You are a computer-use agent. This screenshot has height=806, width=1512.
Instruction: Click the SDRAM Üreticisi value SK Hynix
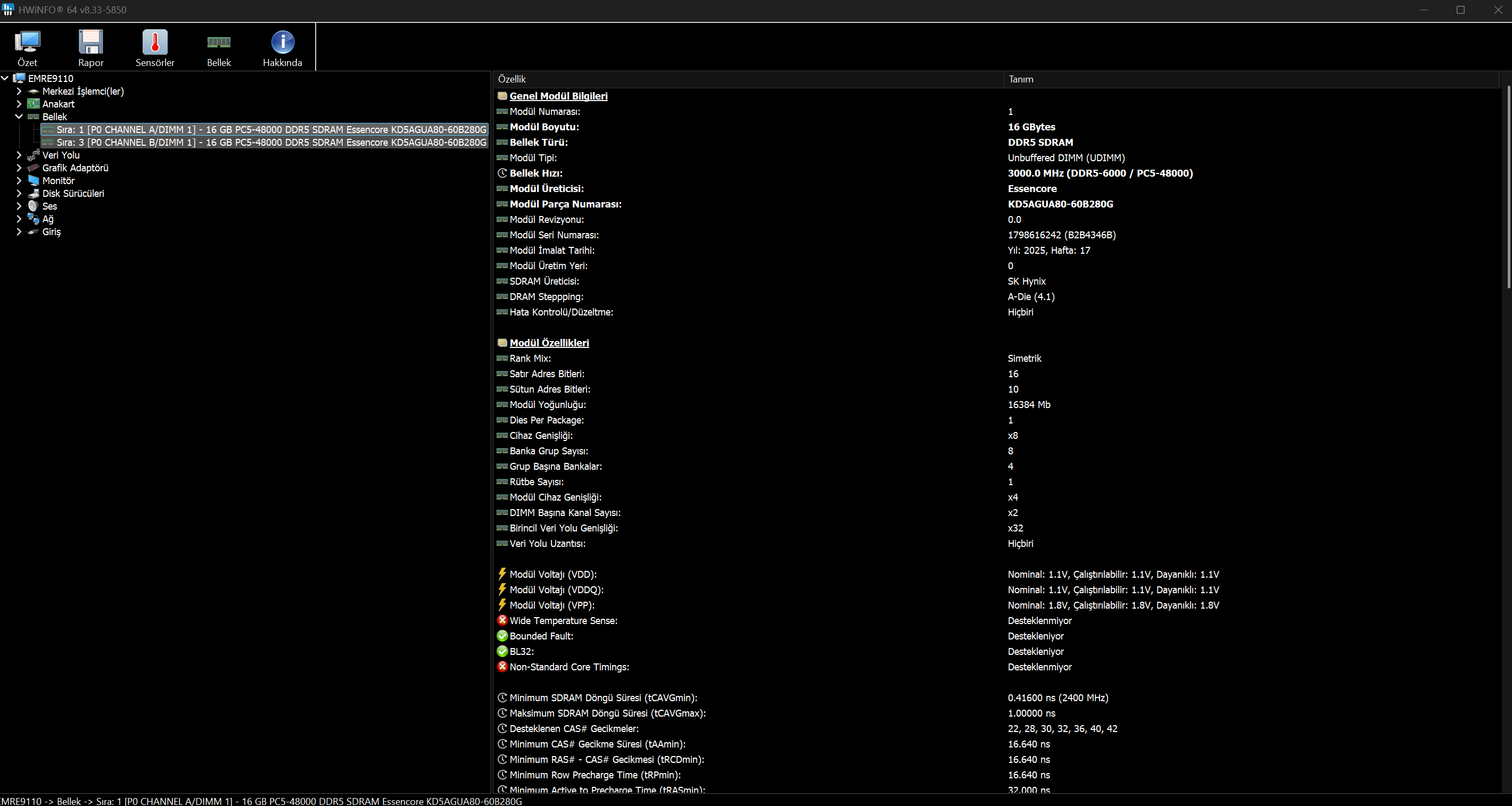point(1027,281)
